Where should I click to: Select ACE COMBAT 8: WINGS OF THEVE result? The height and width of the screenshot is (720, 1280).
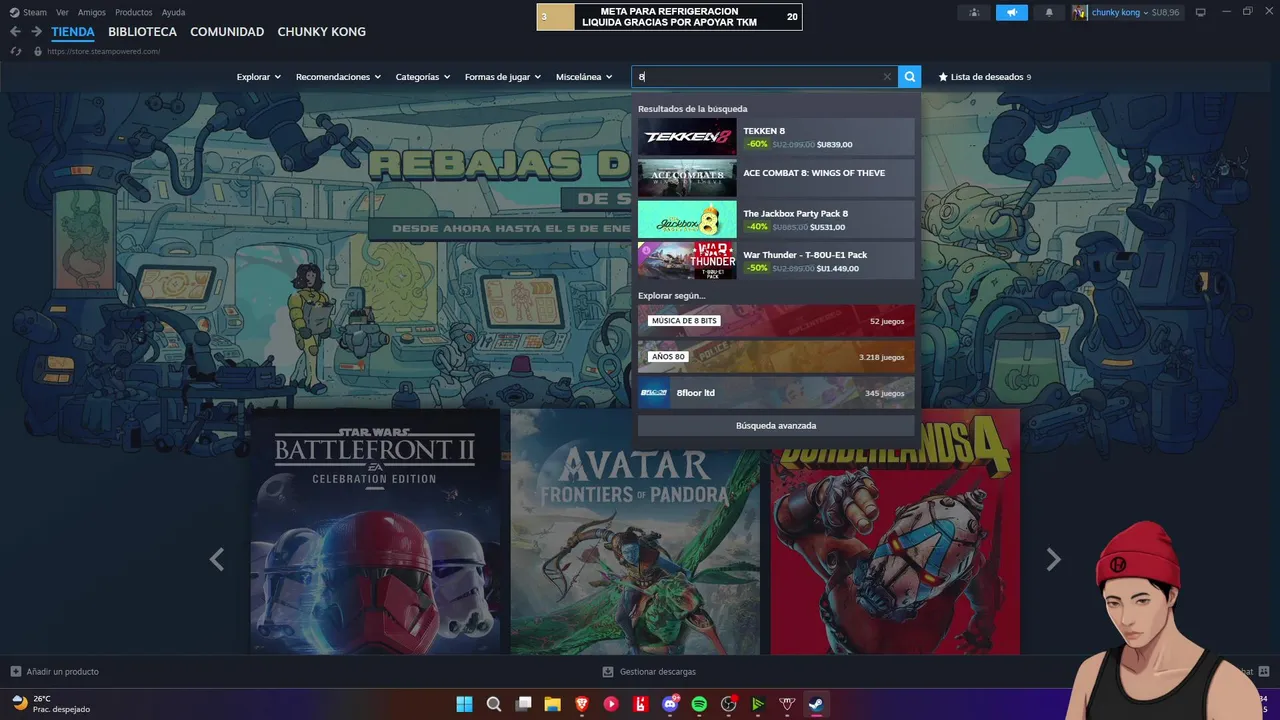coord(776,178)
